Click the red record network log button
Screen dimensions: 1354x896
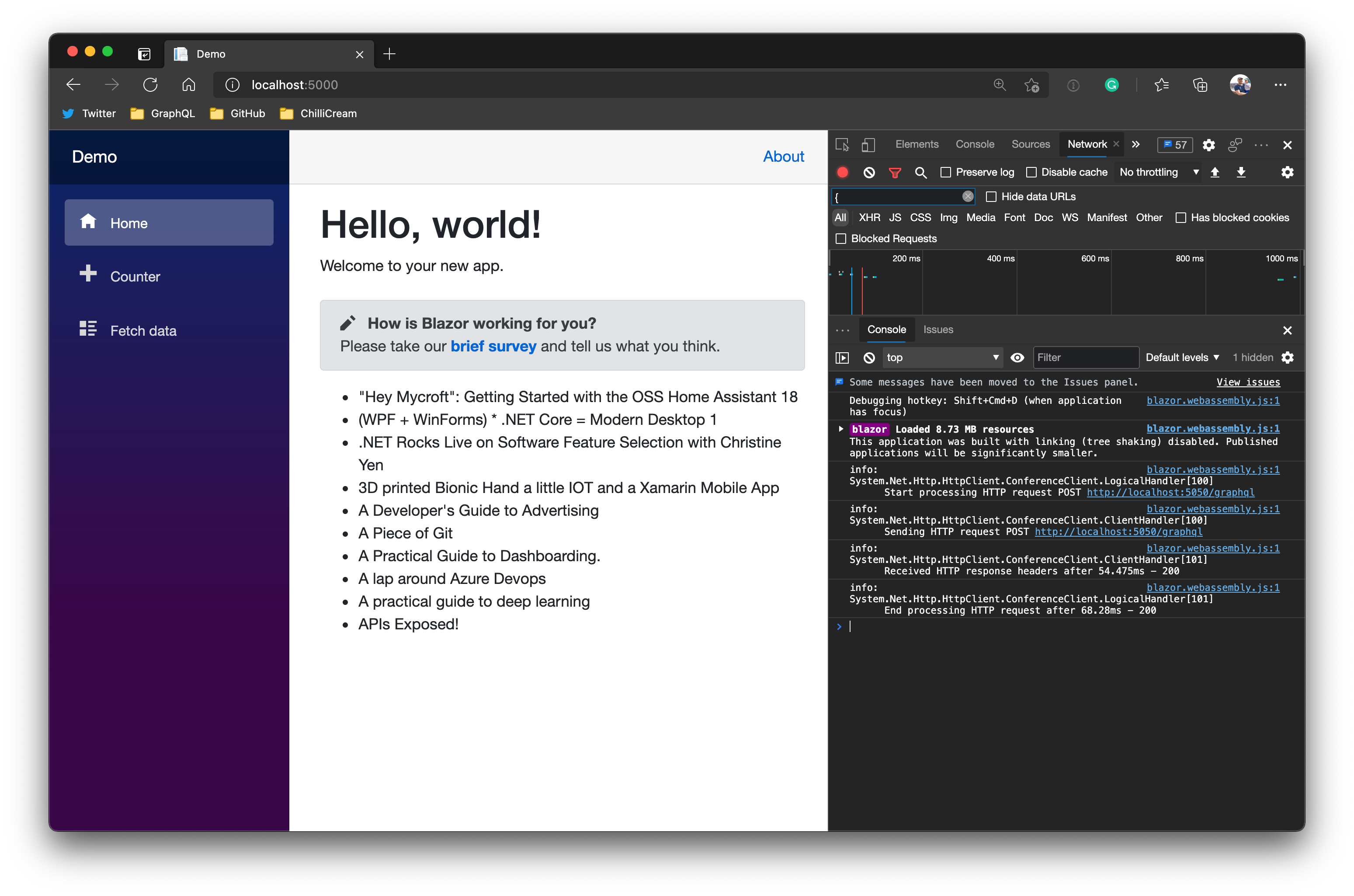tap(842, 172)
